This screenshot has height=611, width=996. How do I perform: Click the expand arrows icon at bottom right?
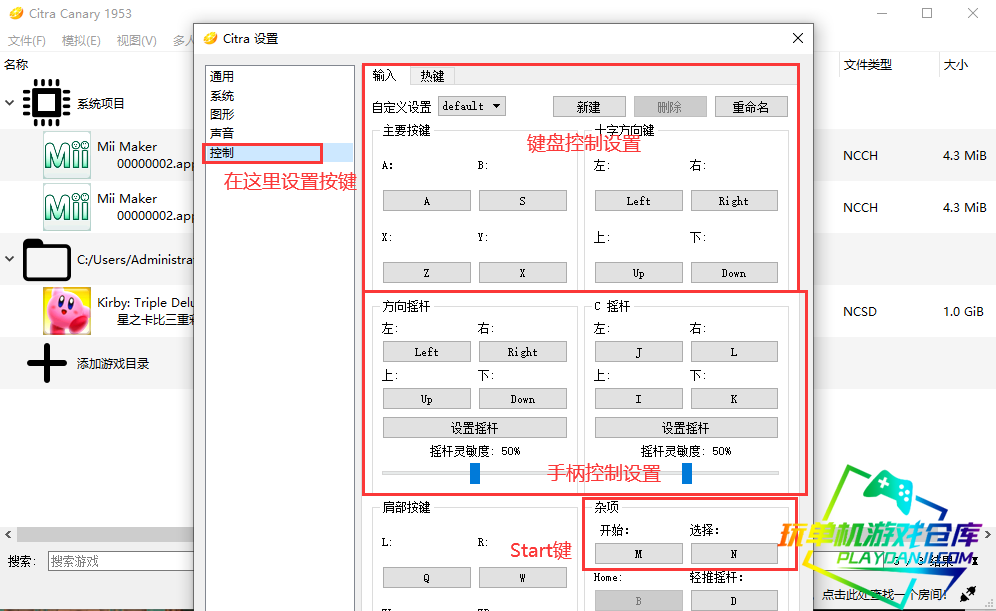[x=968, y=593]
